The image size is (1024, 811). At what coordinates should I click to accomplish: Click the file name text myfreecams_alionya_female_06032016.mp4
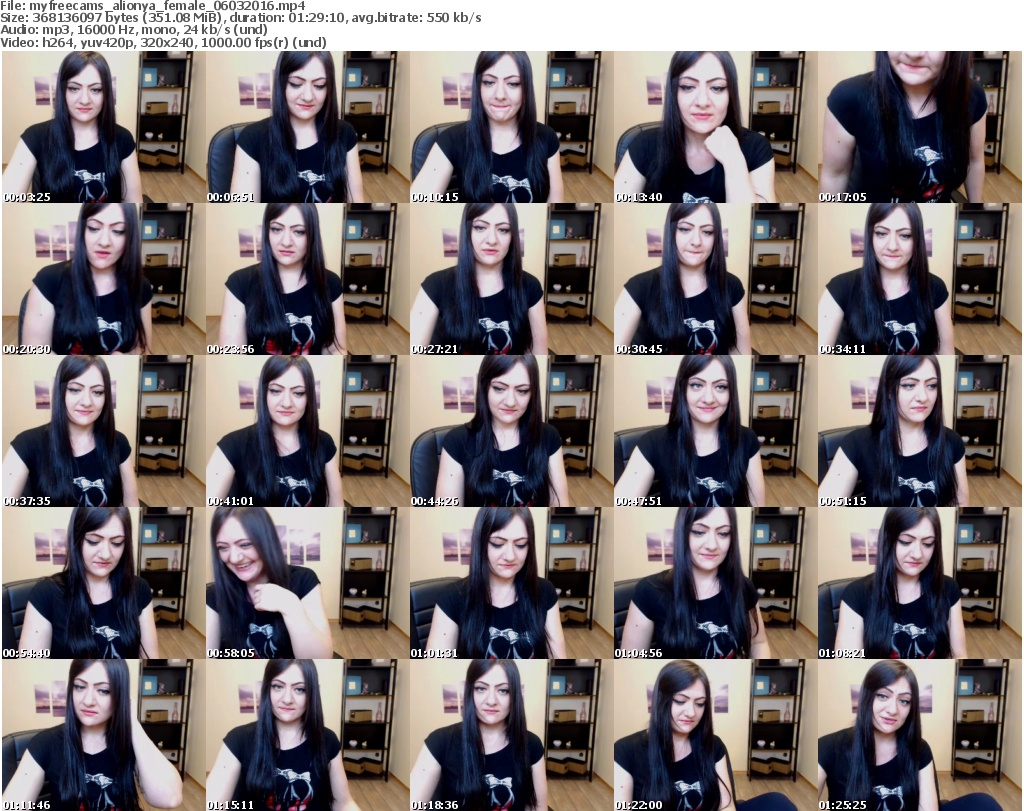(x=167, y=6)
